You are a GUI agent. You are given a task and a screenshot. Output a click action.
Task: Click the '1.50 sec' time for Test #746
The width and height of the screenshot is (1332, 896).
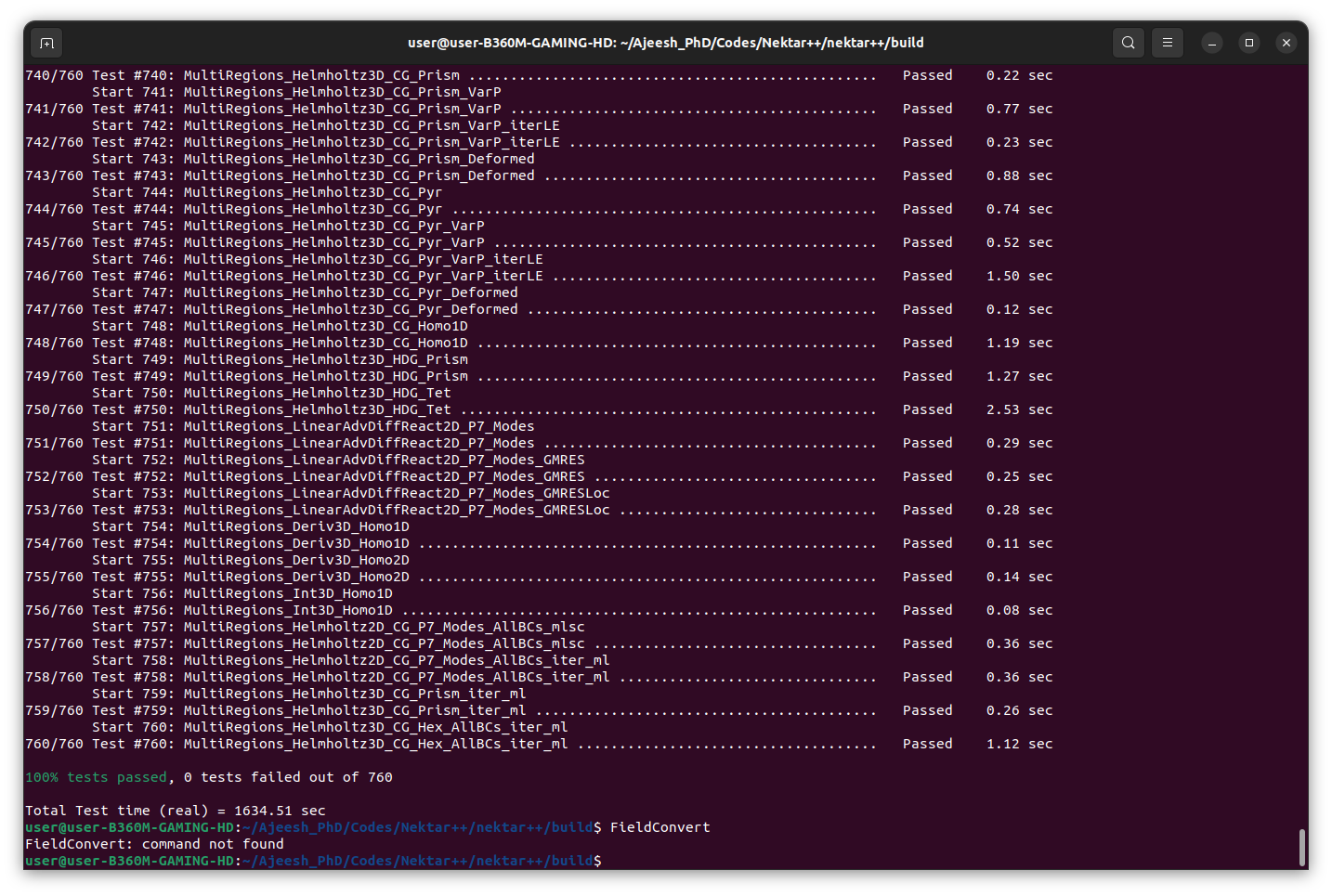click(1019, 276)
